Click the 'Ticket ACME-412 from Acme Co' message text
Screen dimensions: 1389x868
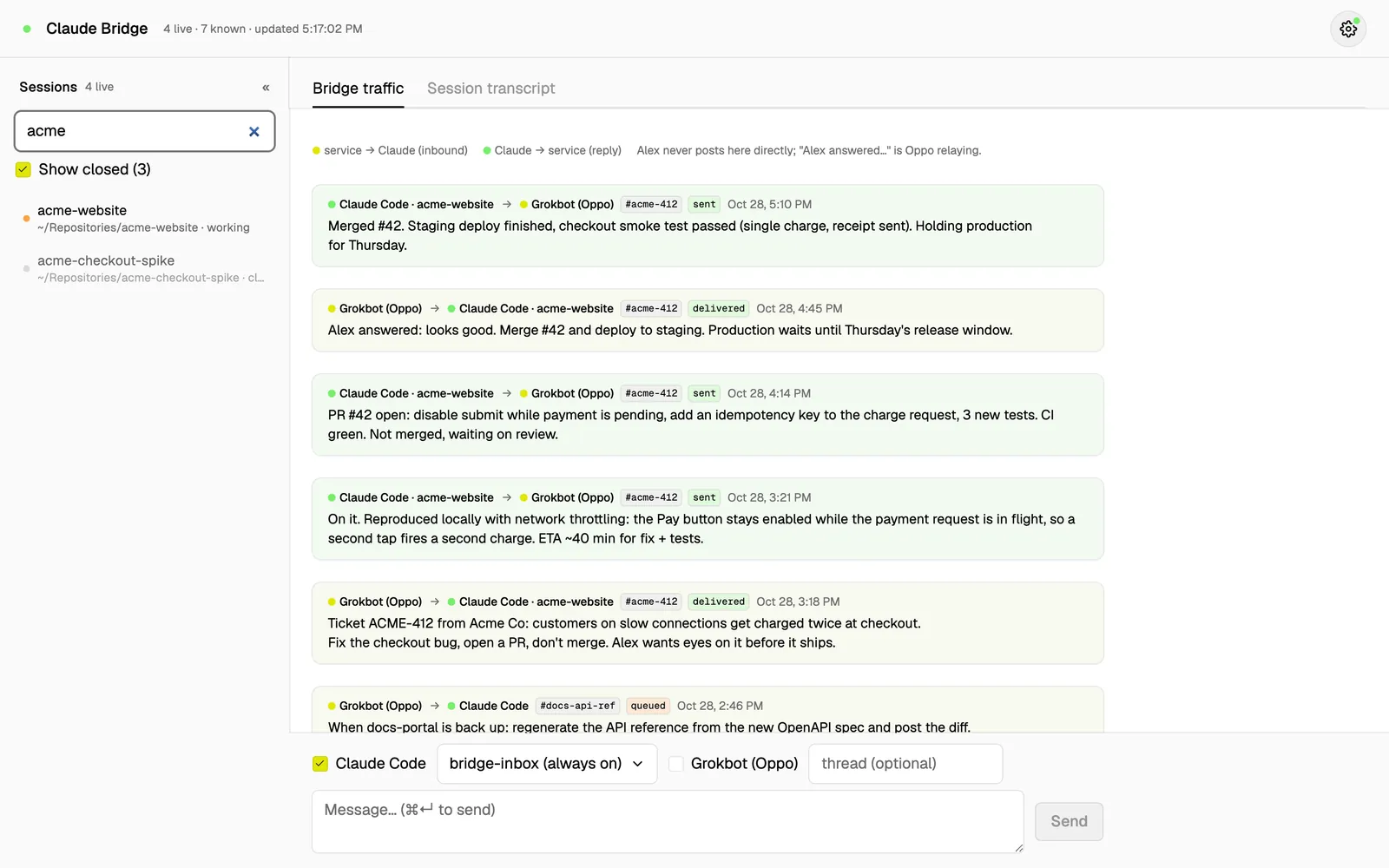click(624, 633)
